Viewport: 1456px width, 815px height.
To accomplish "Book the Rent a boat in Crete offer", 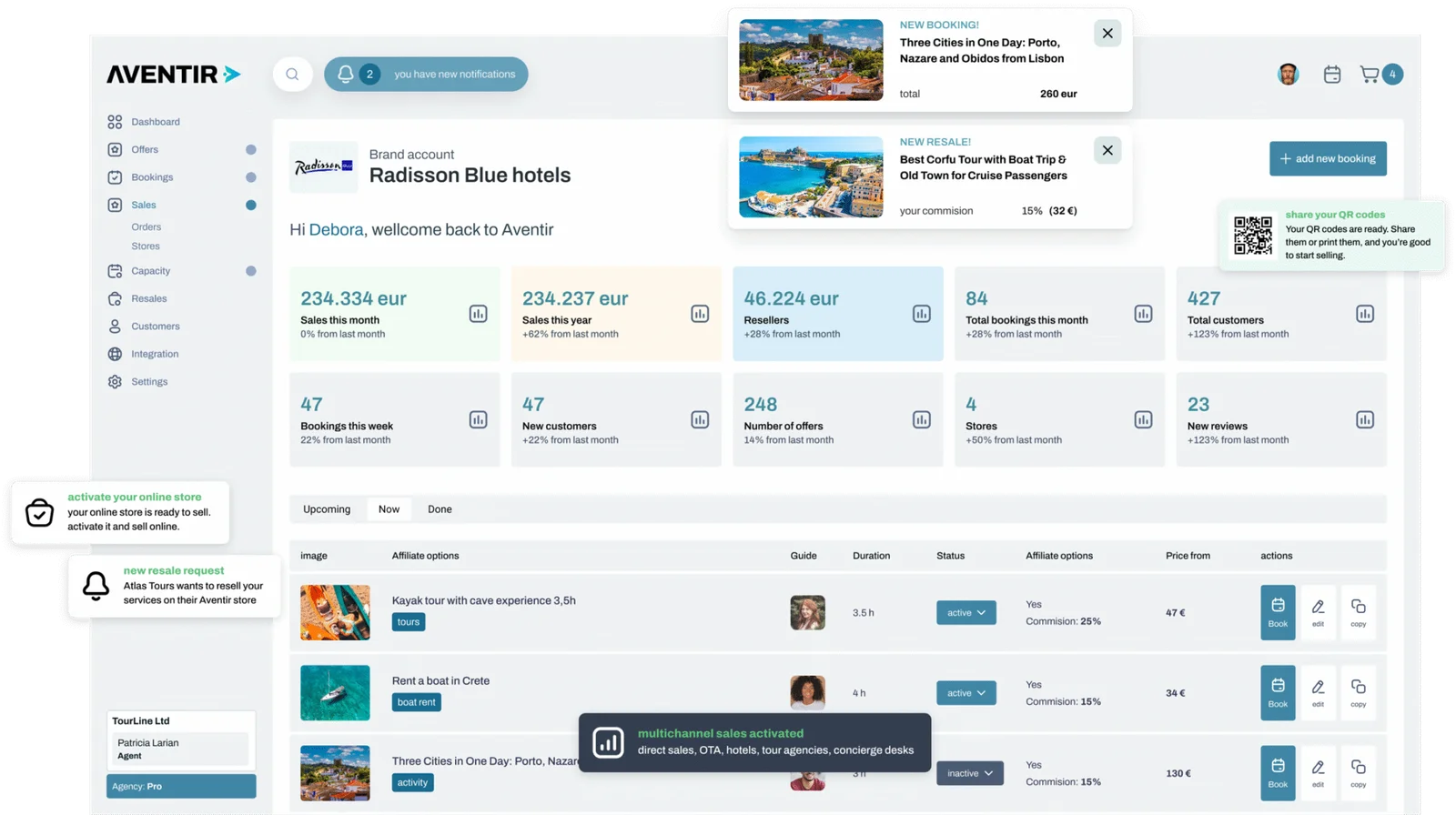I will tap(1278, 692).
